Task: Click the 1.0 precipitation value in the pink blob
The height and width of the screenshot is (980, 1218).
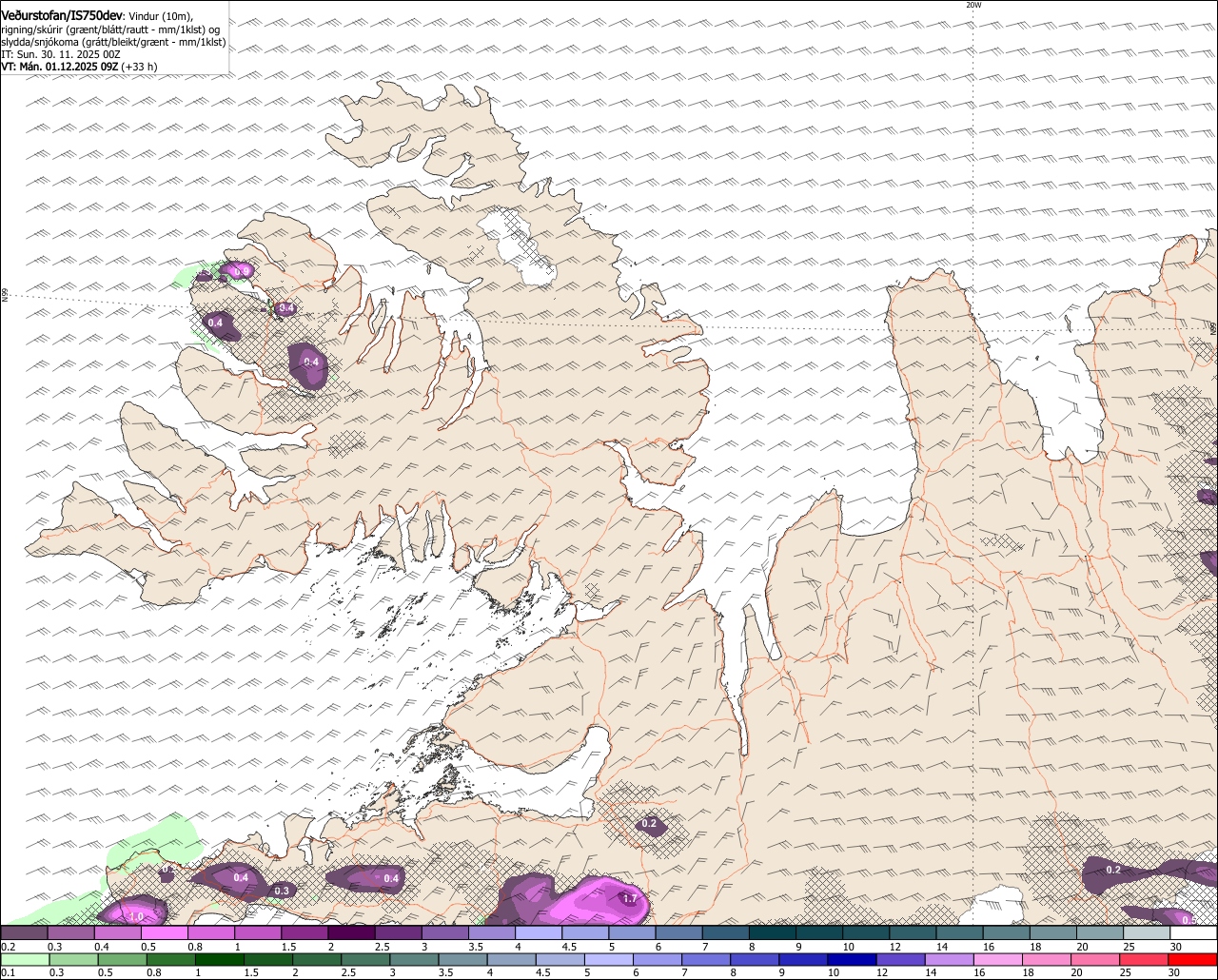Action: coord(136,916)
